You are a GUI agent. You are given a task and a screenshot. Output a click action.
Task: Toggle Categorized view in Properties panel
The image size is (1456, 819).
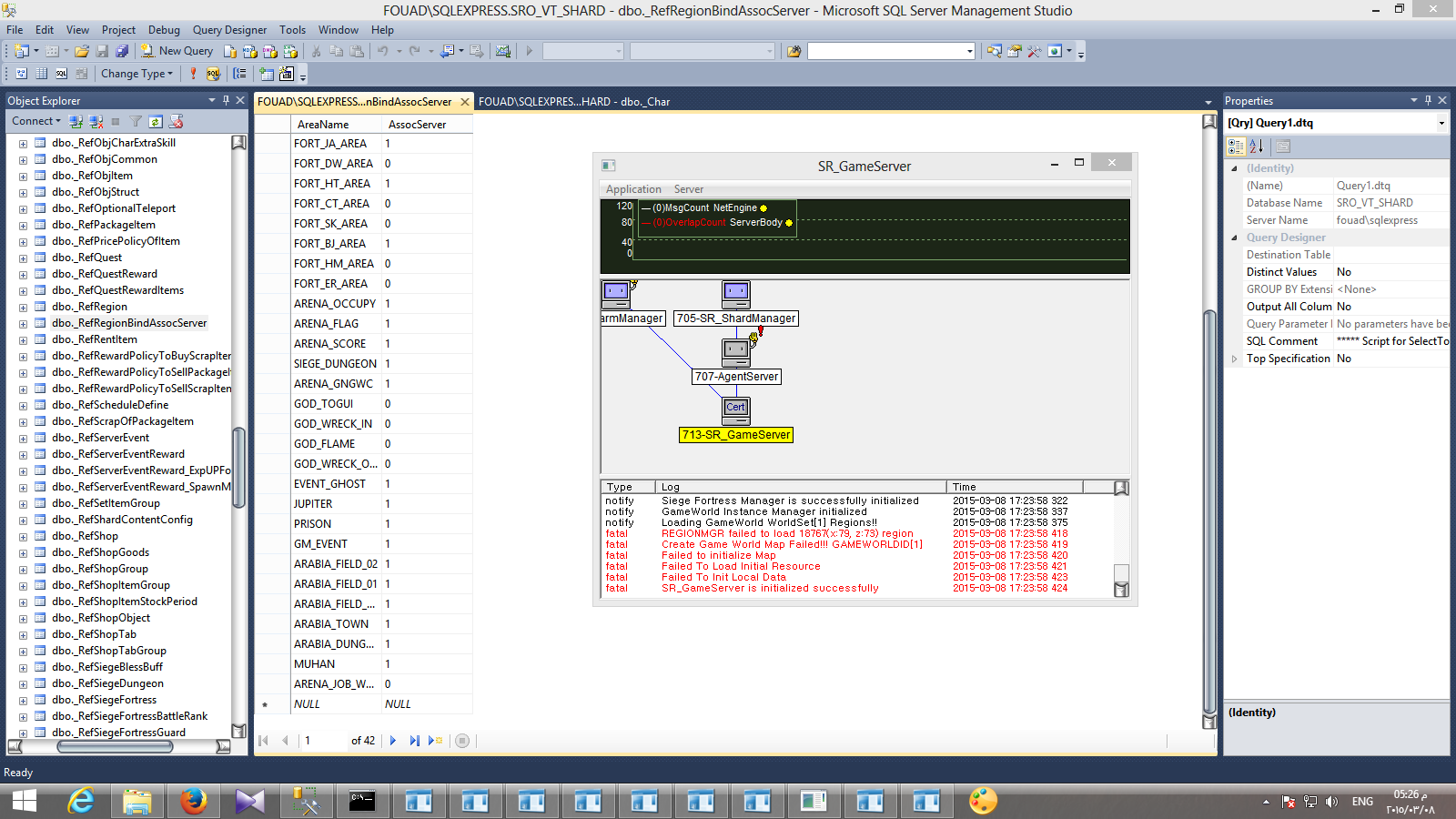[x=1236, y=146]
